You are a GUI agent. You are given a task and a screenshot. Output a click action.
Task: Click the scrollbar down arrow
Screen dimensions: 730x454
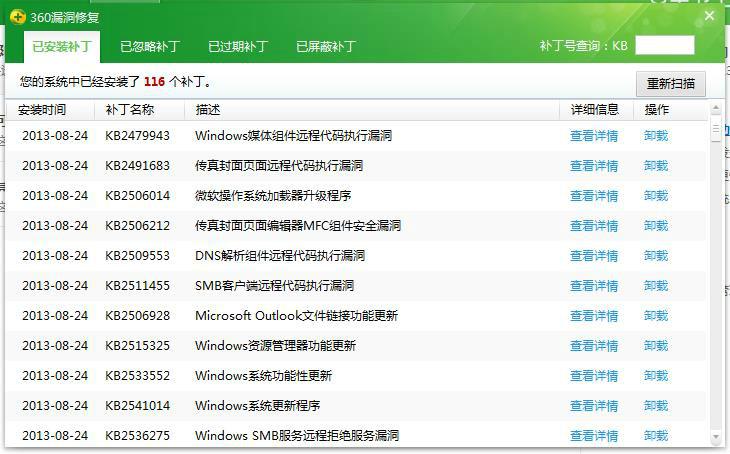pos(716,437)
